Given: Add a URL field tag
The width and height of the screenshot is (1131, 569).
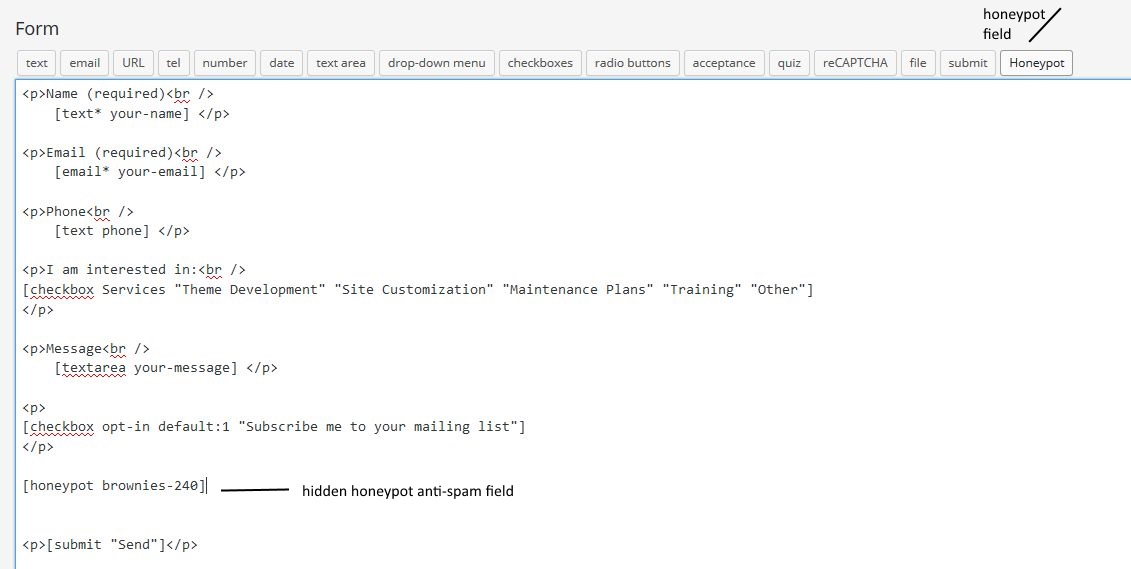Looking at the screenshot, I should click(x=133, y=63).
